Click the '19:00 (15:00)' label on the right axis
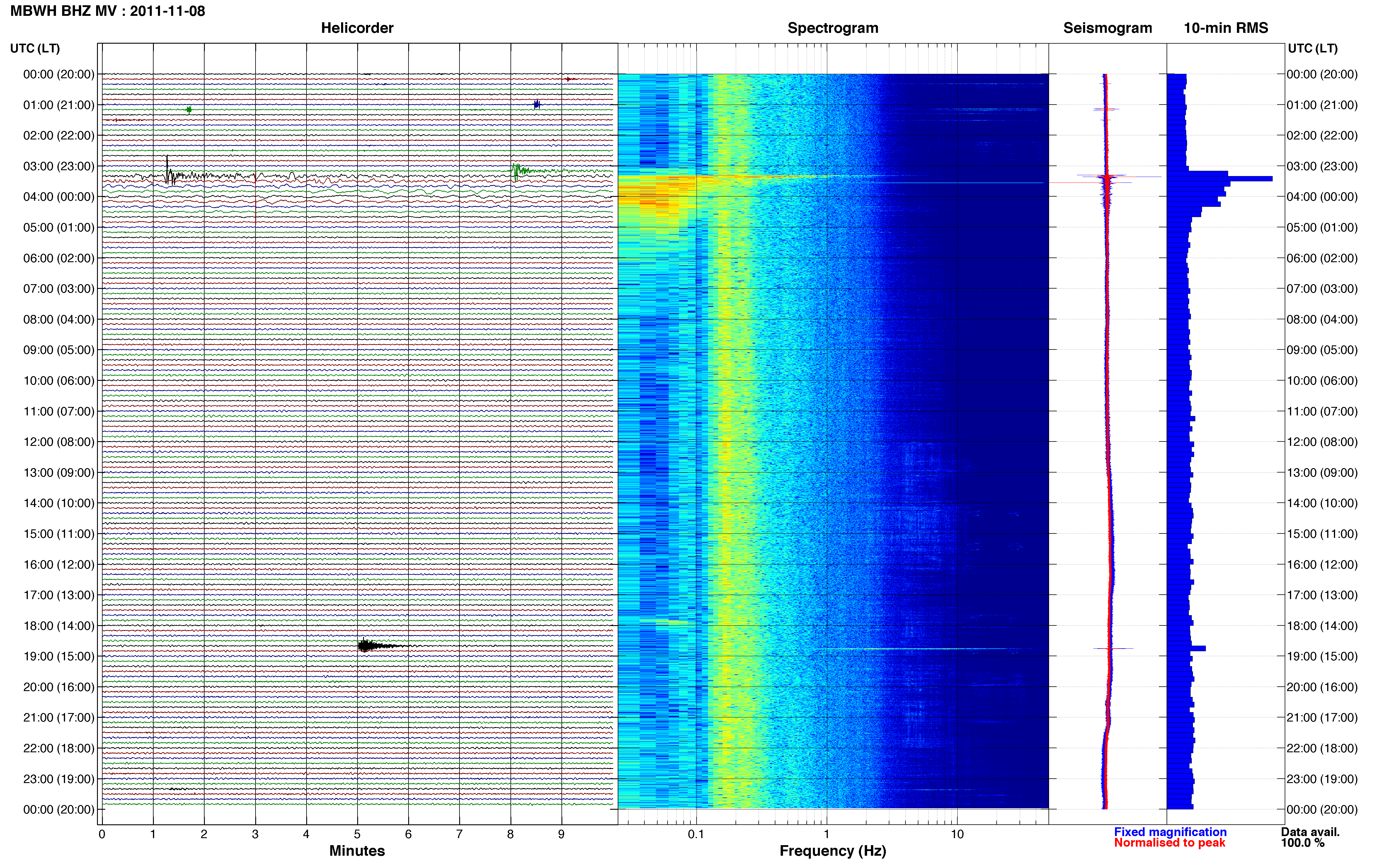1389x868 pixels. coord(1322,656)
